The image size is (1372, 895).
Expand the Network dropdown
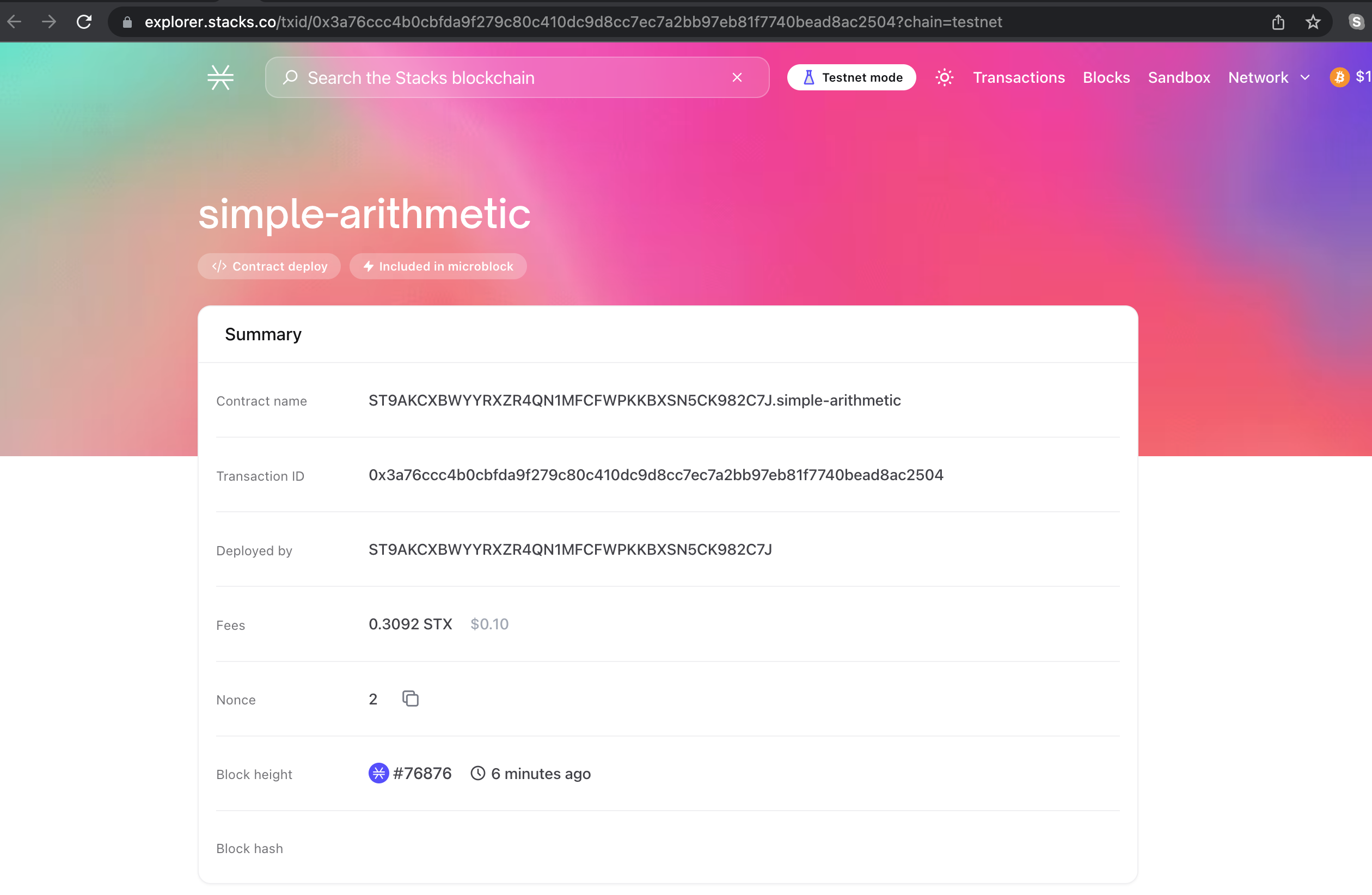click(1258, 77)
